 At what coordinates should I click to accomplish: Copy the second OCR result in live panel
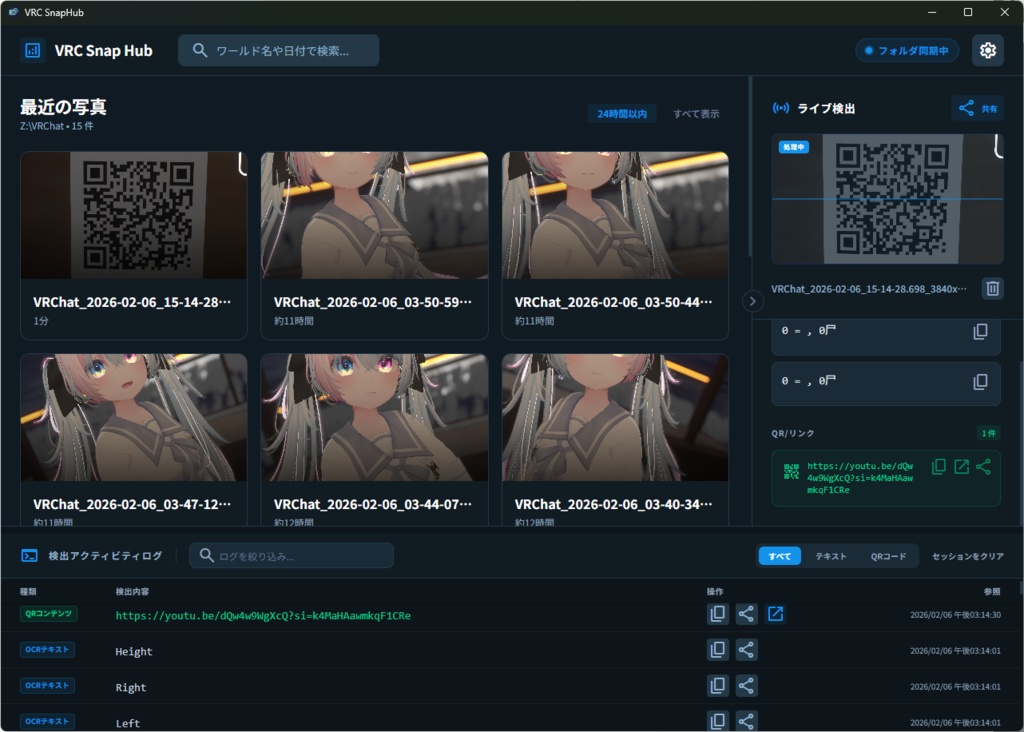980,381
